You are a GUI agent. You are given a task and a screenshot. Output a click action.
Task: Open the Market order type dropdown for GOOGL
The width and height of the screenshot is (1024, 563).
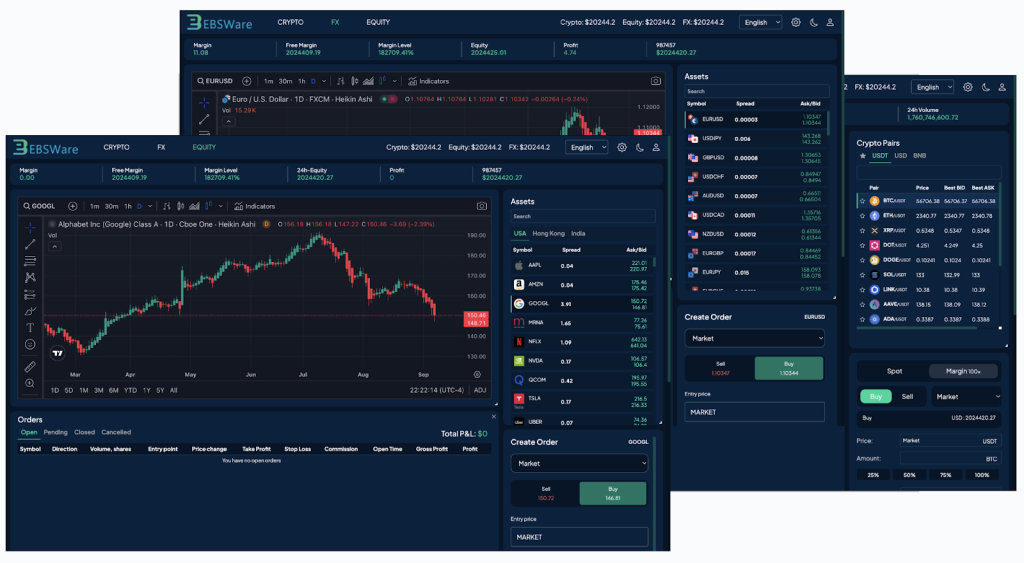click(x=579, y=464)
